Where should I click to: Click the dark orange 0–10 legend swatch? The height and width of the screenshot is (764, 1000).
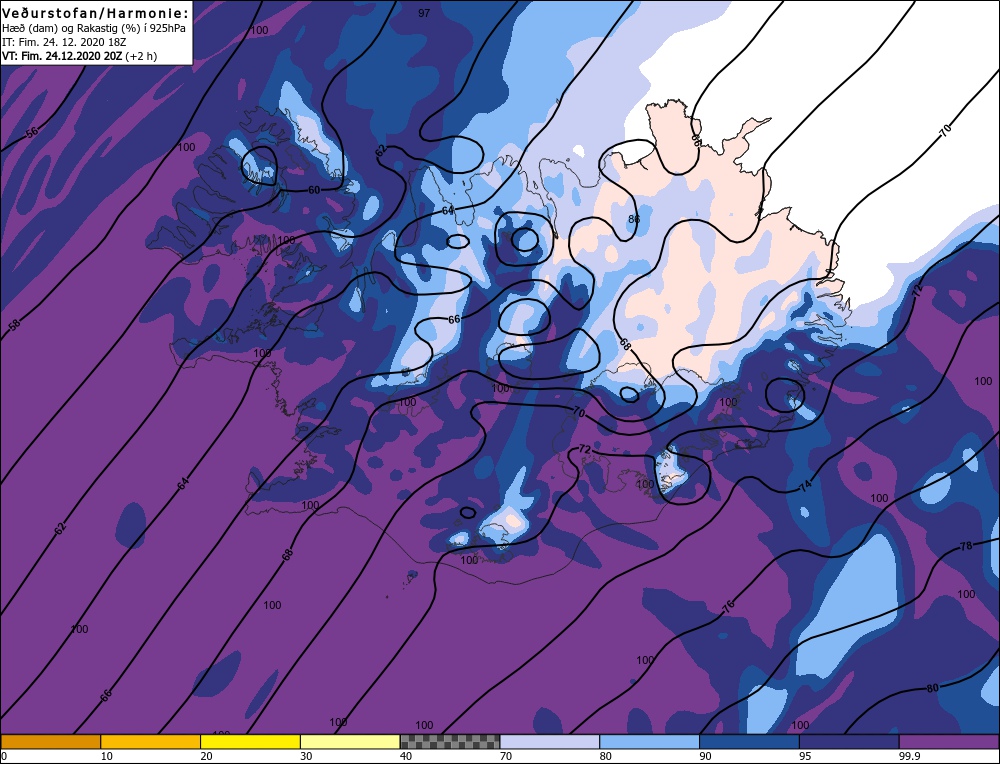point(50,742)
